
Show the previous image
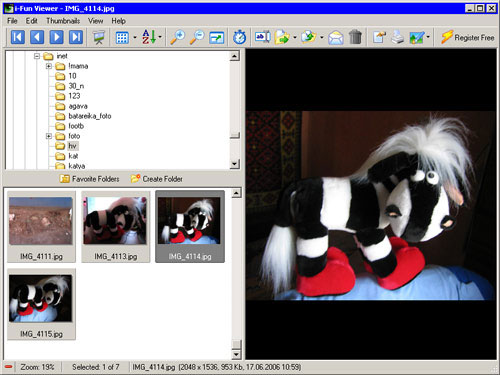37,37
